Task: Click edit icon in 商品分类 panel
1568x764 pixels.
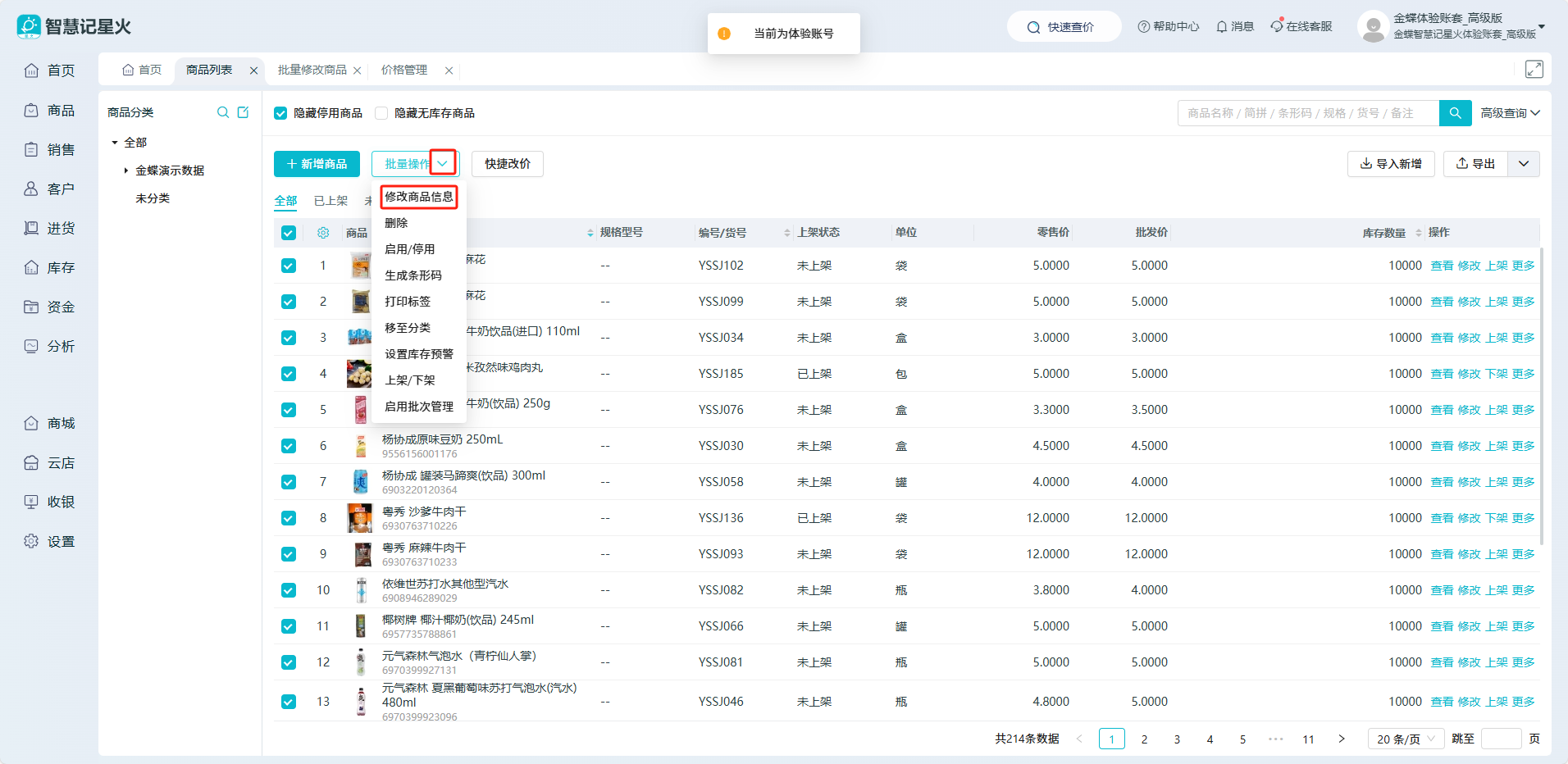Action: coord(243,112)
